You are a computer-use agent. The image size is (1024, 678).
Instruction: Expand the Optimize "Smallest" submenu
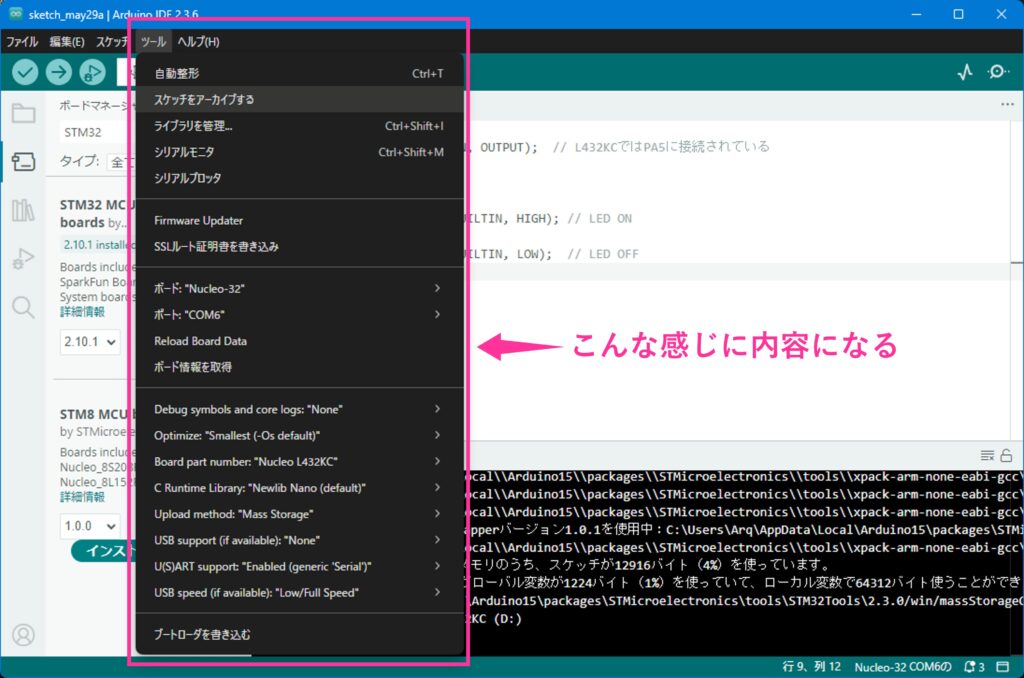[x=299, y=435]
